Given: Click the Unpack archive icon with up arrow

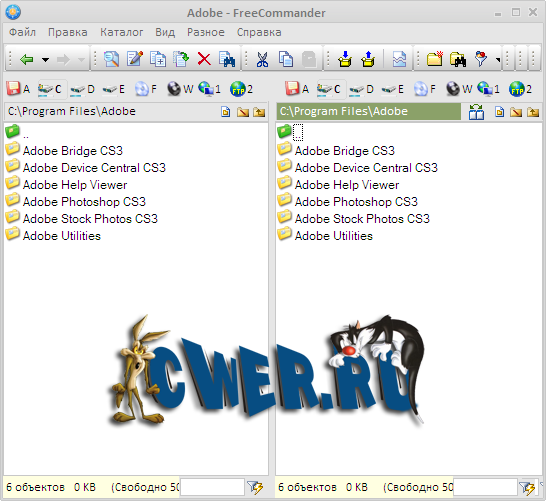Looking at the screenshot, I should pos(368,59).
